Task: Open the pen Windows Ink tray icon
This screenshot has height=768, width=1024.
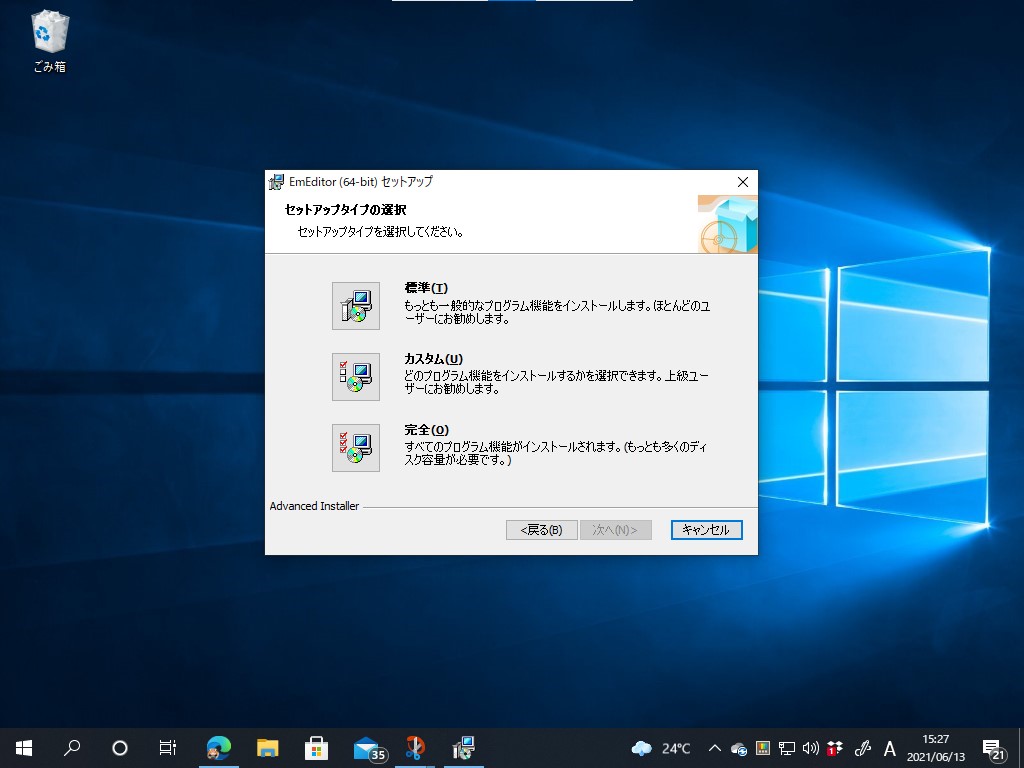Action: coord(863,748)
